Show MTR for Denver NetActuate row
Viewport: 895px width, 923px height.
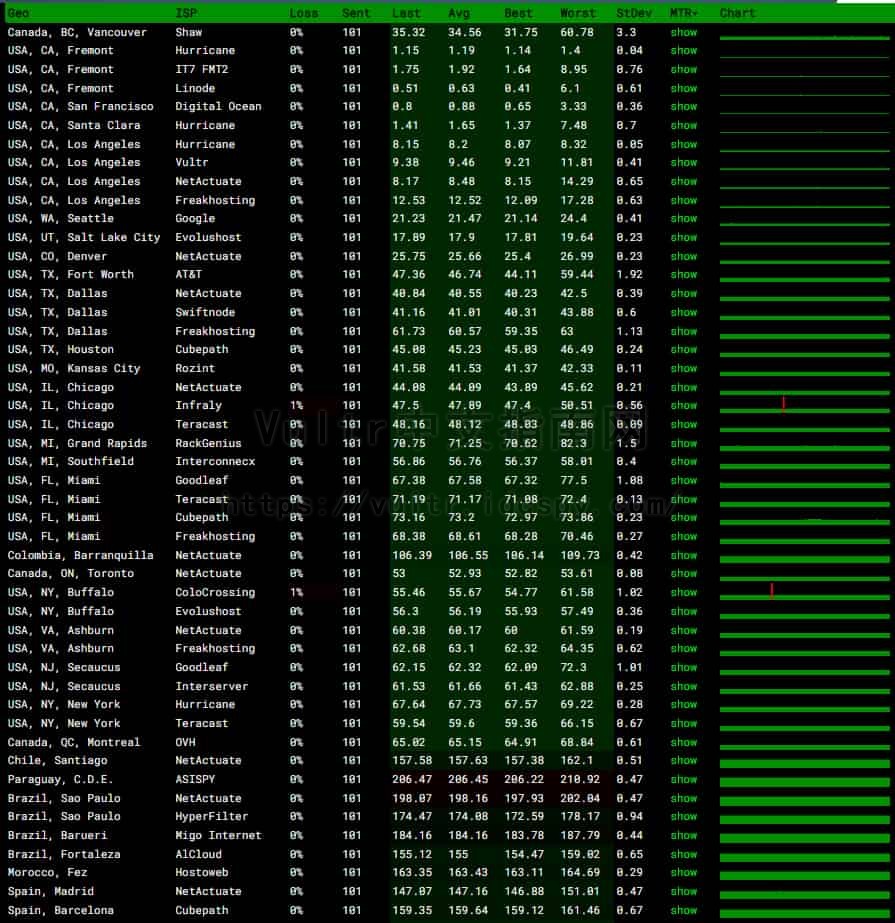(x=684, y=256)
